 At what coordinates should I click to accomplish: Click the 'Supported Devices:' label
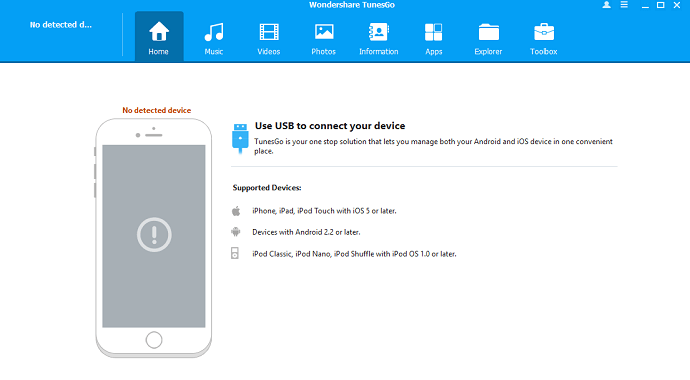[267, 188]
